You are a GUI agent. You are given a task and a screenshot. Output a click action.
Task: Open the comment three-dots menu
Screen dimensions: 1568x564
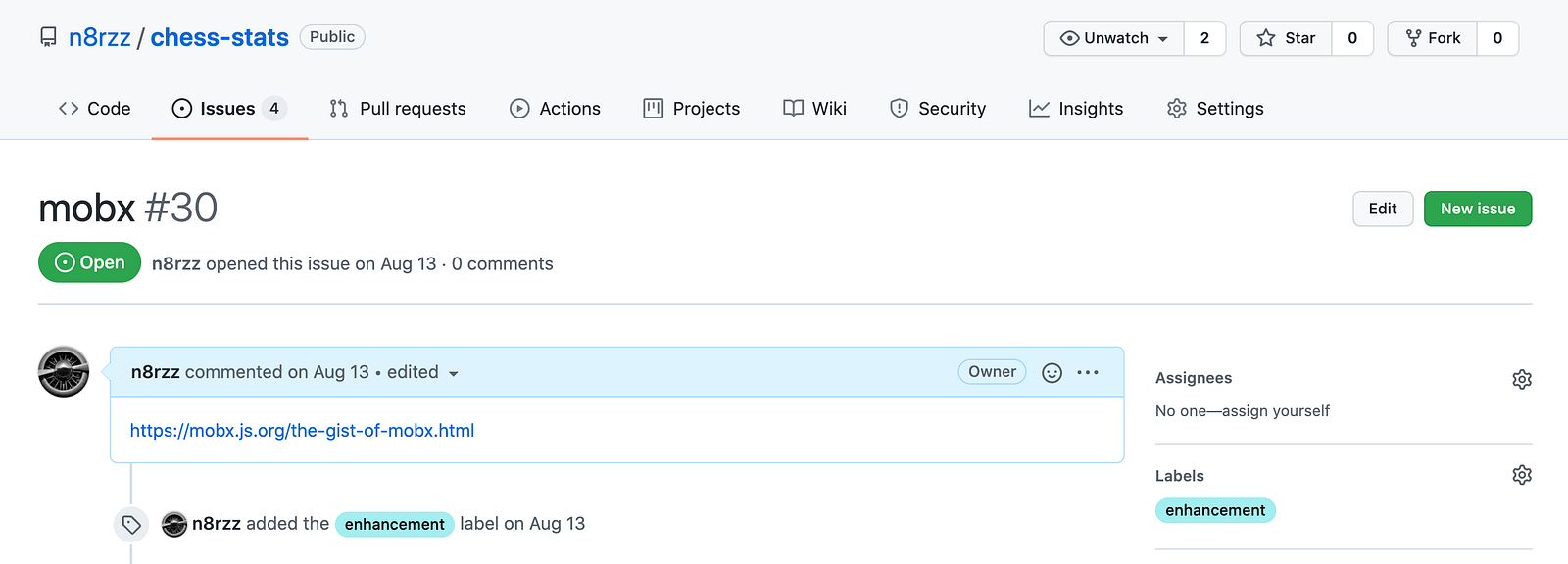pos(1088,372)
